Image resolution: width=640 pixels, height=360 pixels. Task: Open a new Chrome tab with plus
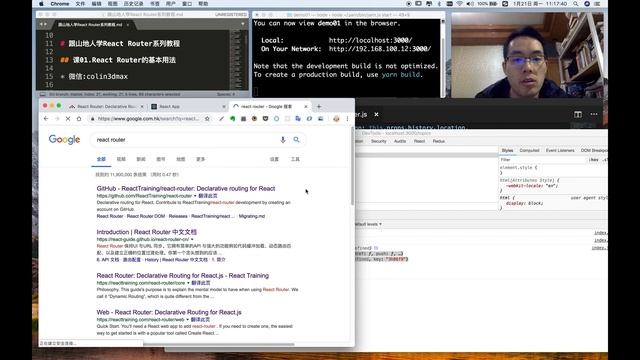pos(319,107)
